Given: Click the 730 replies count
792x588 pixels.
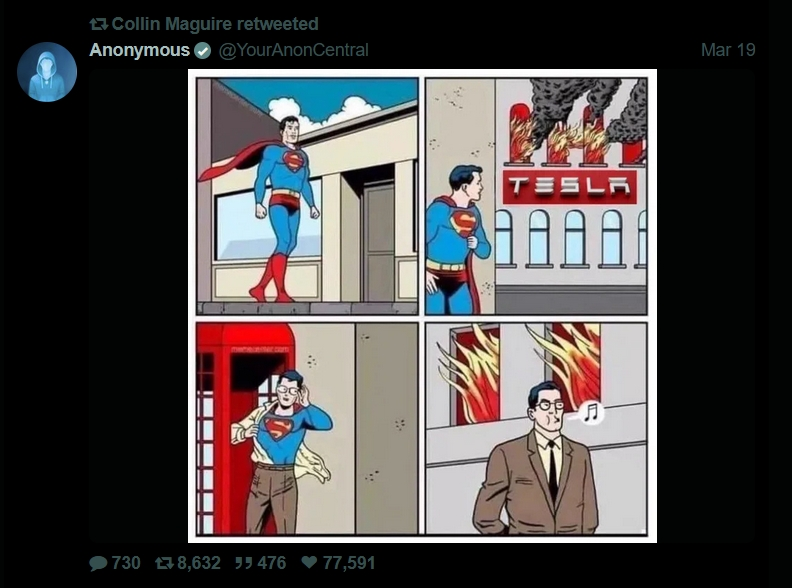Looking at the screenshot, I should coord(126,563).
